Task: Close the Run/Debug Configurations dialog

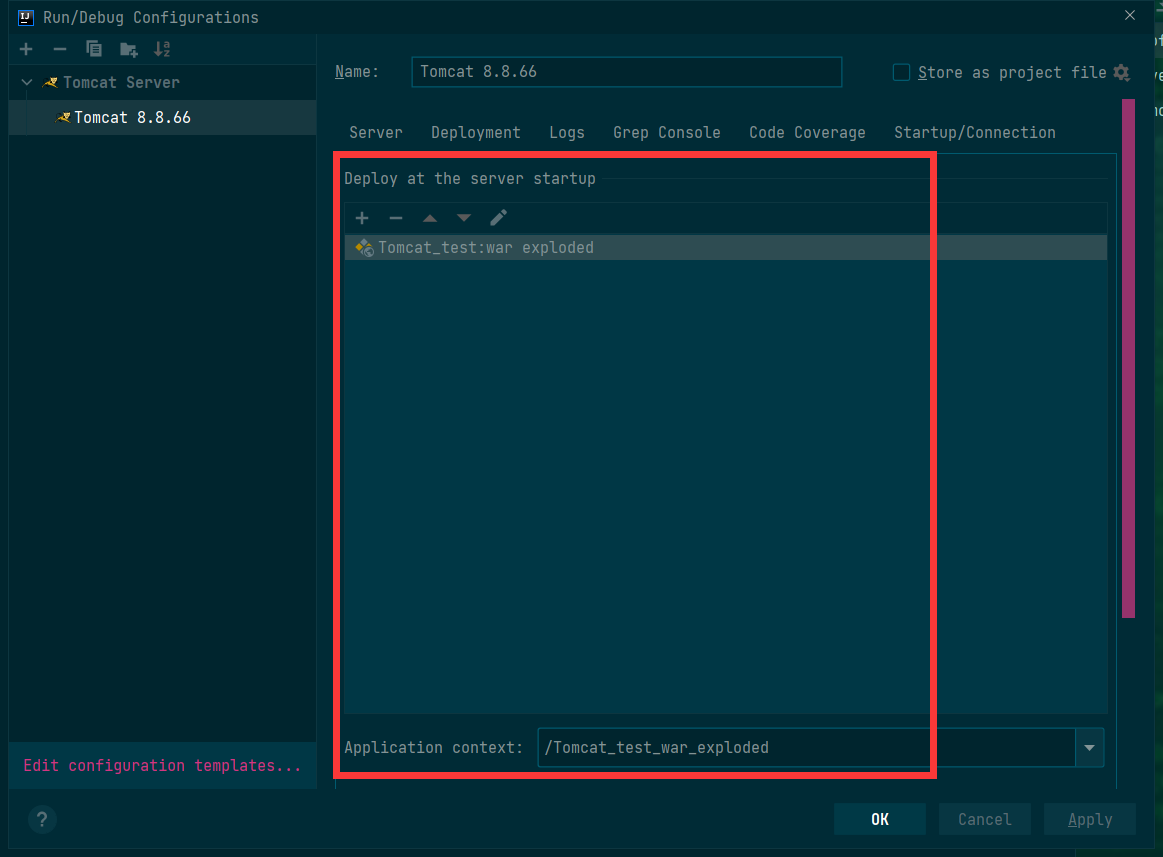Action: coord(1130,16)
